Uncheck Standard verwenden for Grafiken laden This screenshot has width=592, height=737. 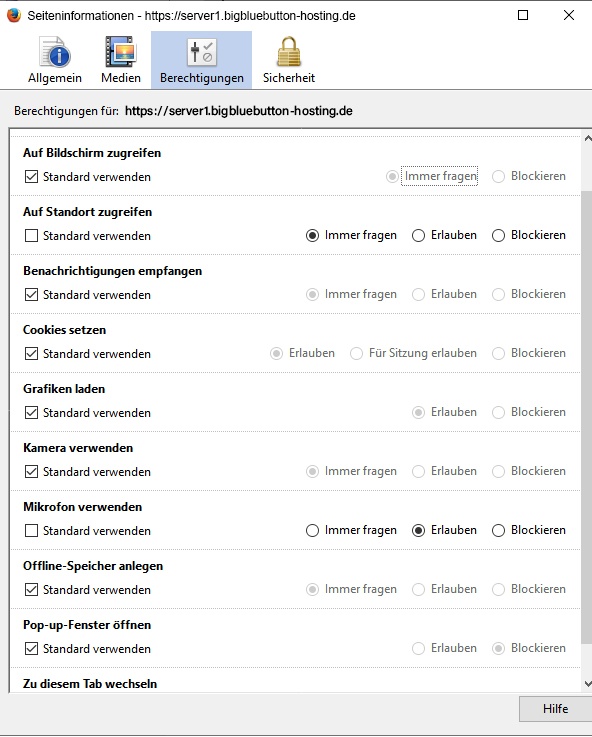(x=31, y=413)
